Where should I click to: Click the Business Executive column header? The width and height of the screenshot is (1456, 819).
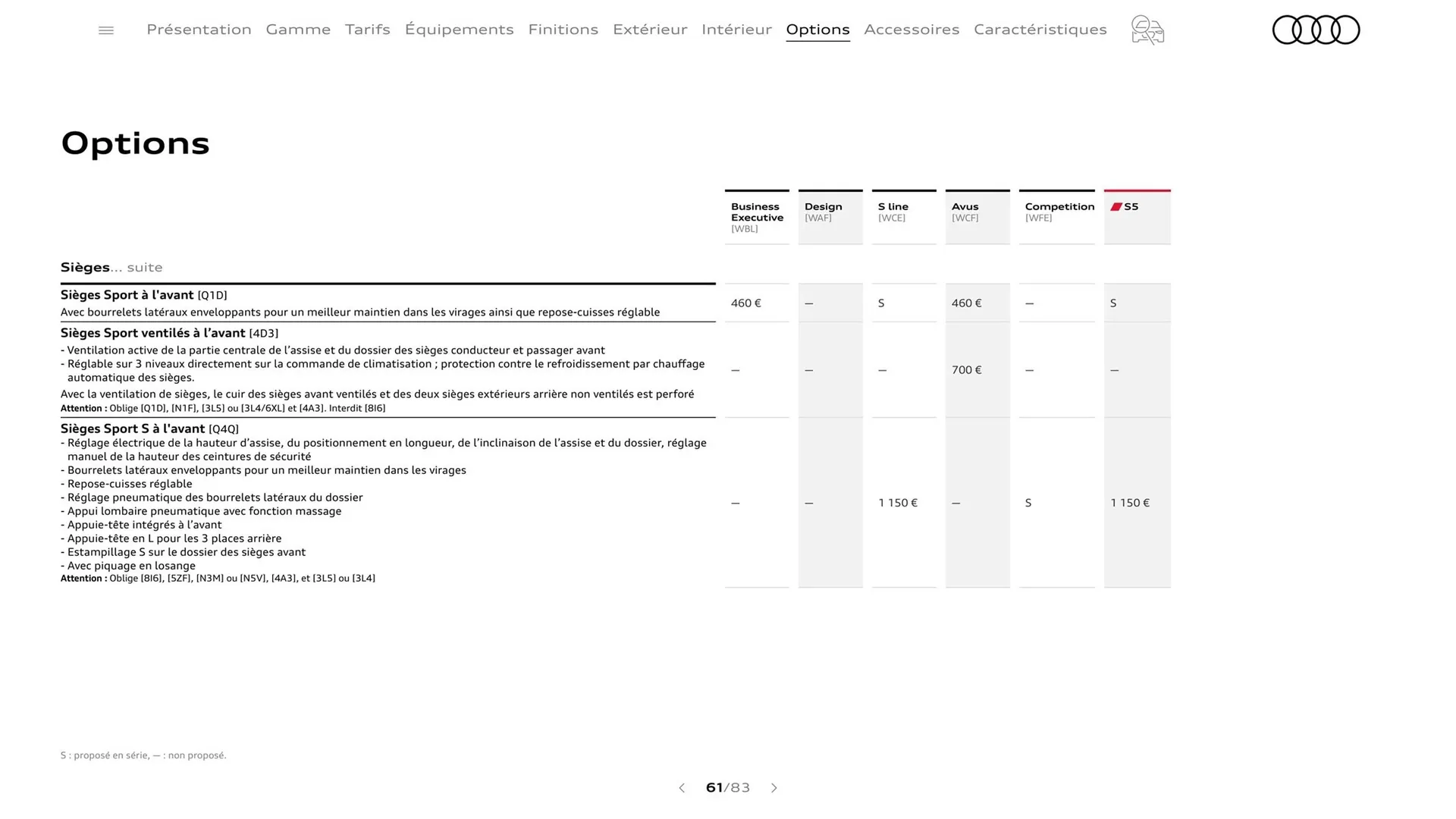757,217
